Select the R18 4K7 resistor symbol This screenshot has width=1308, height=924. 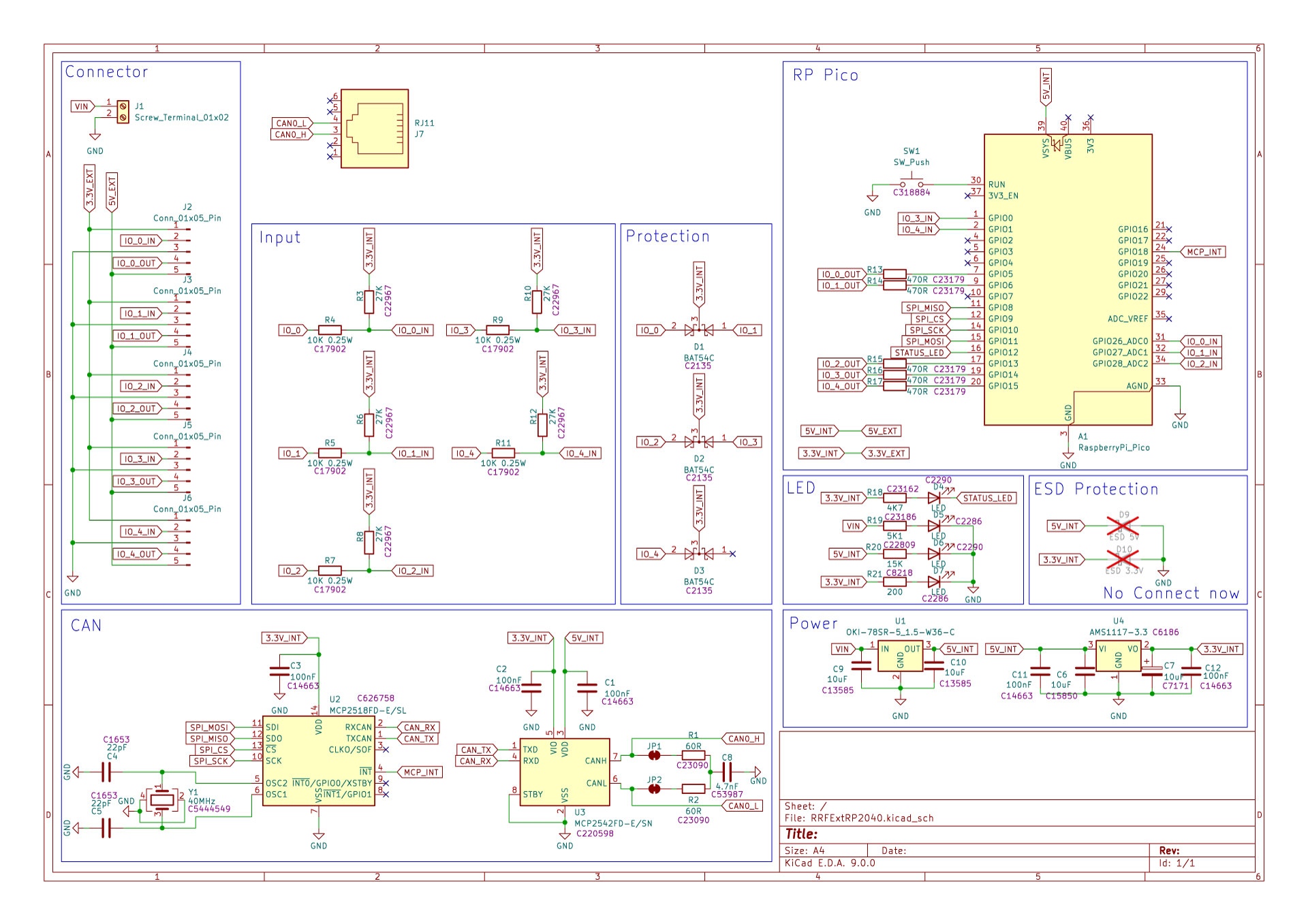click(x=894, y=498)
